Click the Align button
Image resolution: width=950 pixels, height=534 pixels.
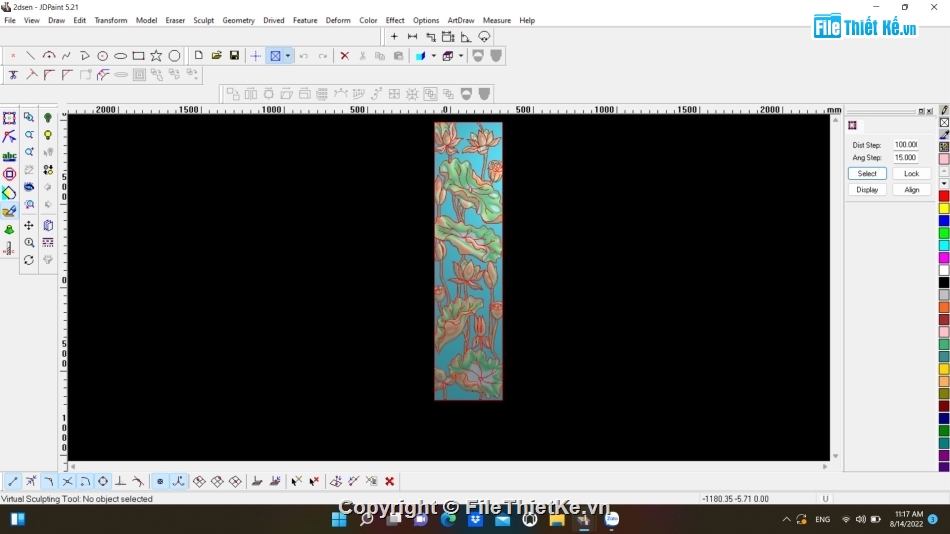pyautogui.click(x=911, y=190)
